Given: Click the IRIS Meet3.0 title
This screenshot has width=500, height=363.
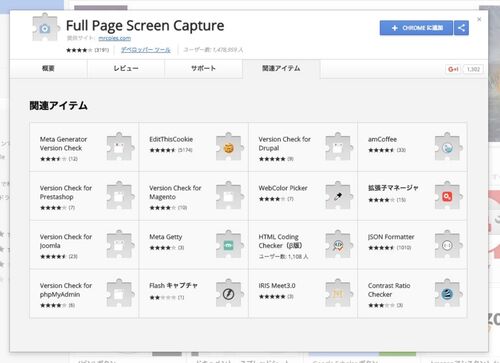Looking at the screenshot, I should coord(277,286).
